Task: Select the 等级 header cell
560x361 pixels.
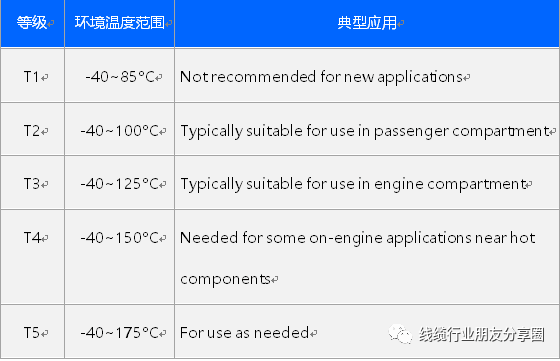Action: (x=32, y=23)
